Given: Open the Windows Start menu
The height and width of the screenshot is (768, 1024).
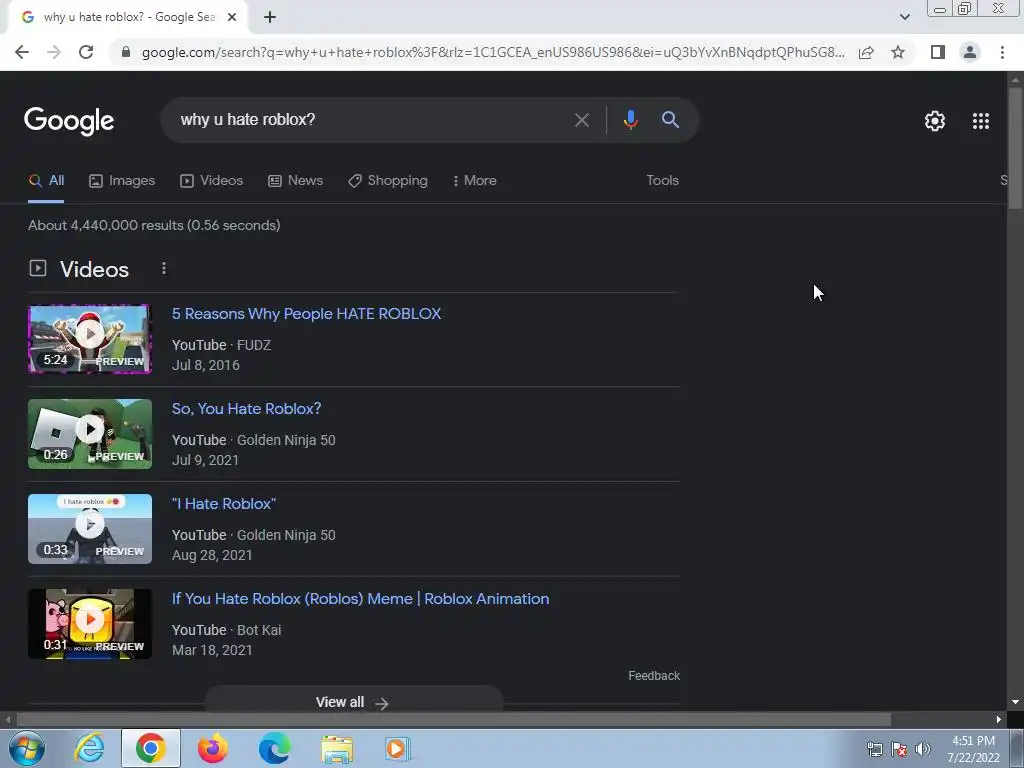Looking at the screenshot, I should (26, 748).
